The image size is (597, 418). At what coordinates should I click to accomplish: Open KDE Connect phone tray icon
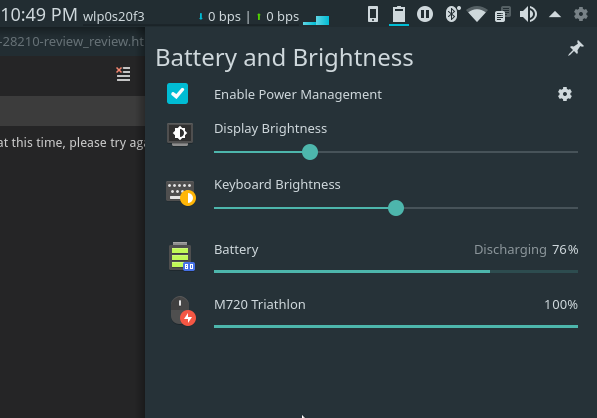click(x=373, y=14)
